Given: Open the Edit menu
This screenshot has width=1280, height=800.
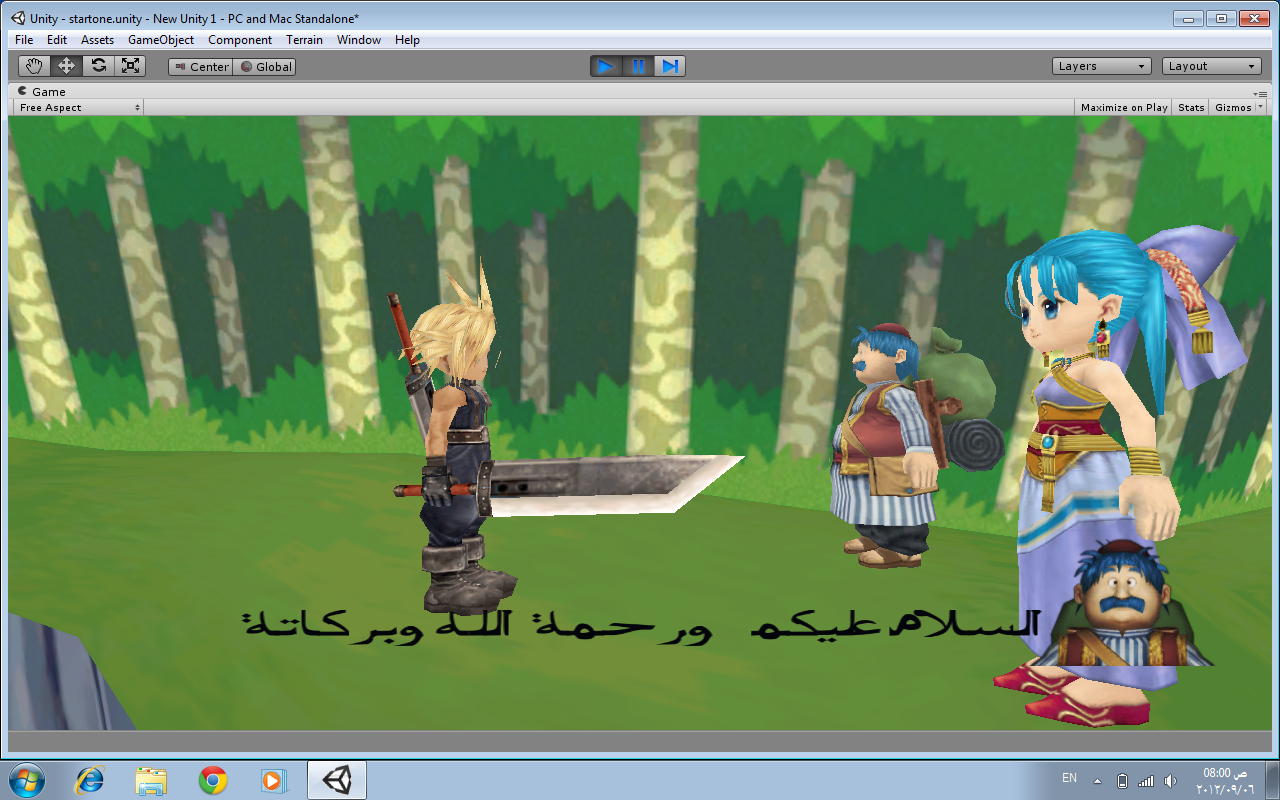Looking at the screenshot, I should (x=57, y=40).
